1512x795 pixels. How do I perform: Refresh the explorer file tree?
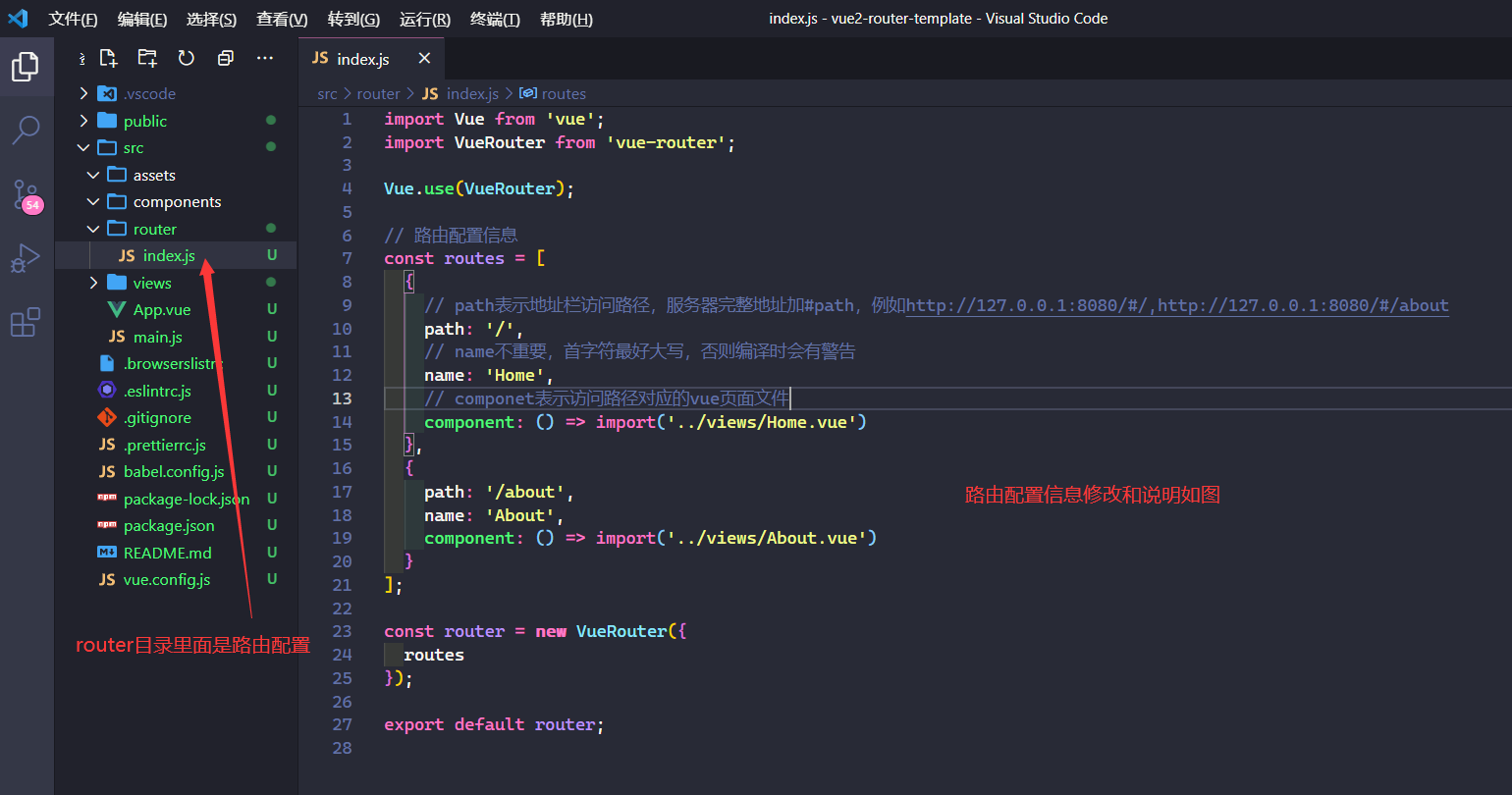click(187, 59)
